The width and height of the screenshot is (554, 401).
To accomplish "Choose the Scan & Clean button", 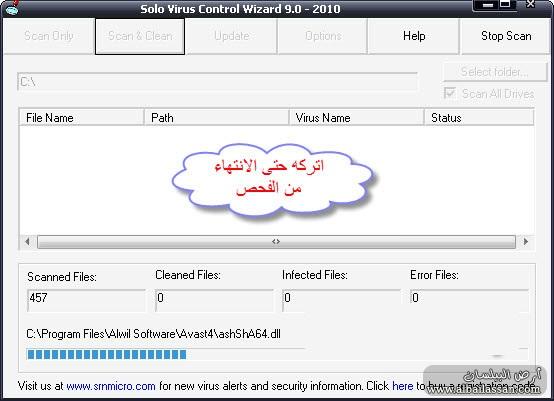I will coord(140,36).
